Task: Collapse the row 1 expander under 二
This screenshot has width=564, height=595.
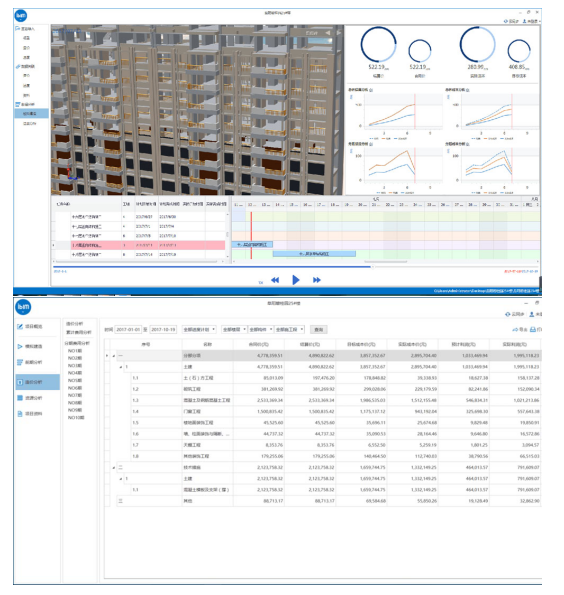Action: pyautogui.click(x=121, y=479)
